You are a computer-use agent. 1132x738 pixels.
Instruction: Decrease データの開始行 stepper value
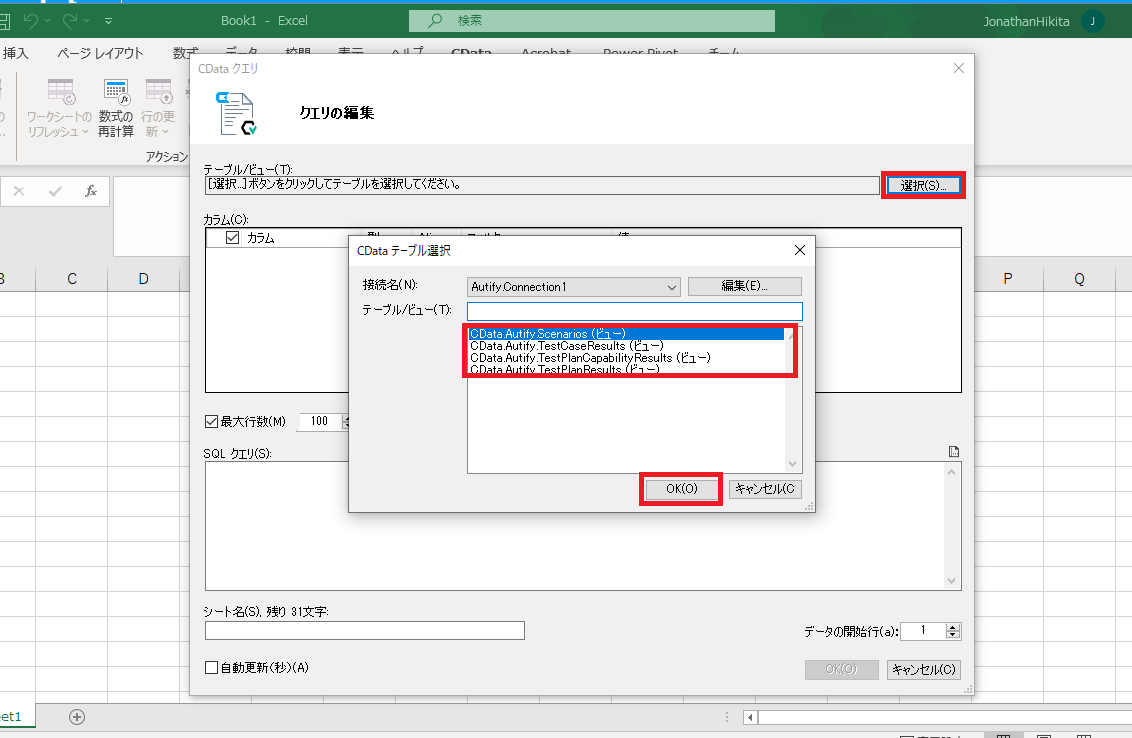(x=953, y=635)
